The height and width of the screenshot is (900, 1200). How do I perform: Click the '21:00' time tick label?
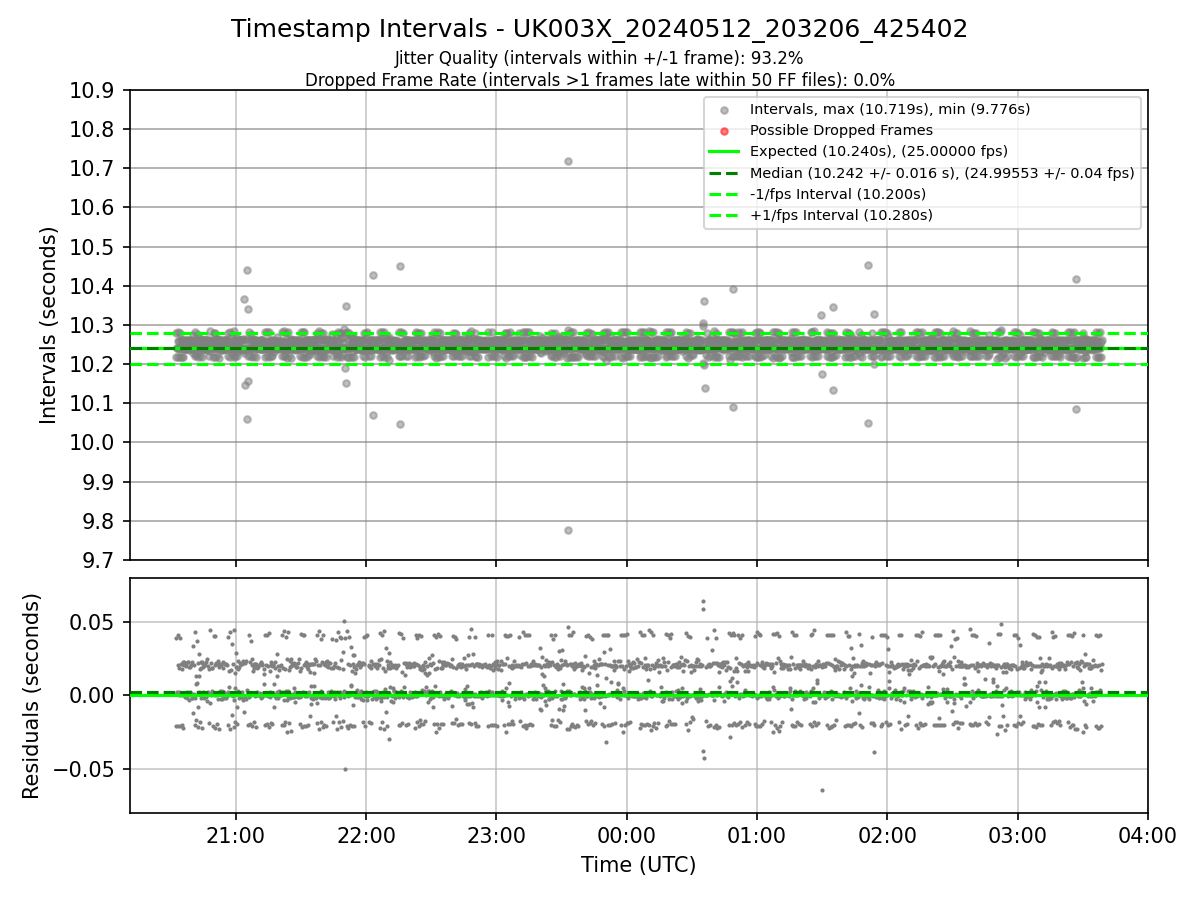pyautogui.click(x=236, y=835)
